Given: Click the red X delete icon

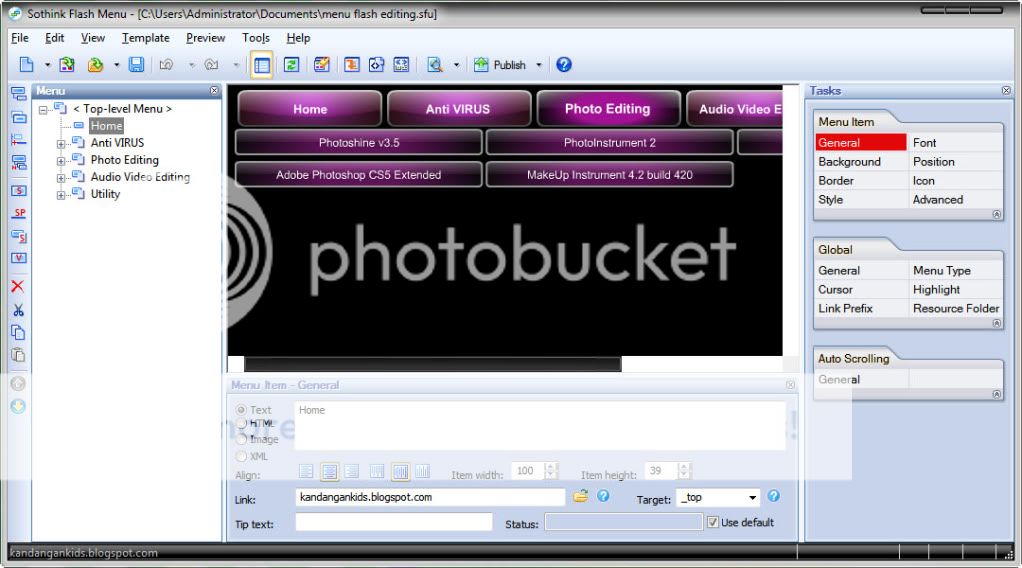Looking at the screenshot, I should point(18,286).
